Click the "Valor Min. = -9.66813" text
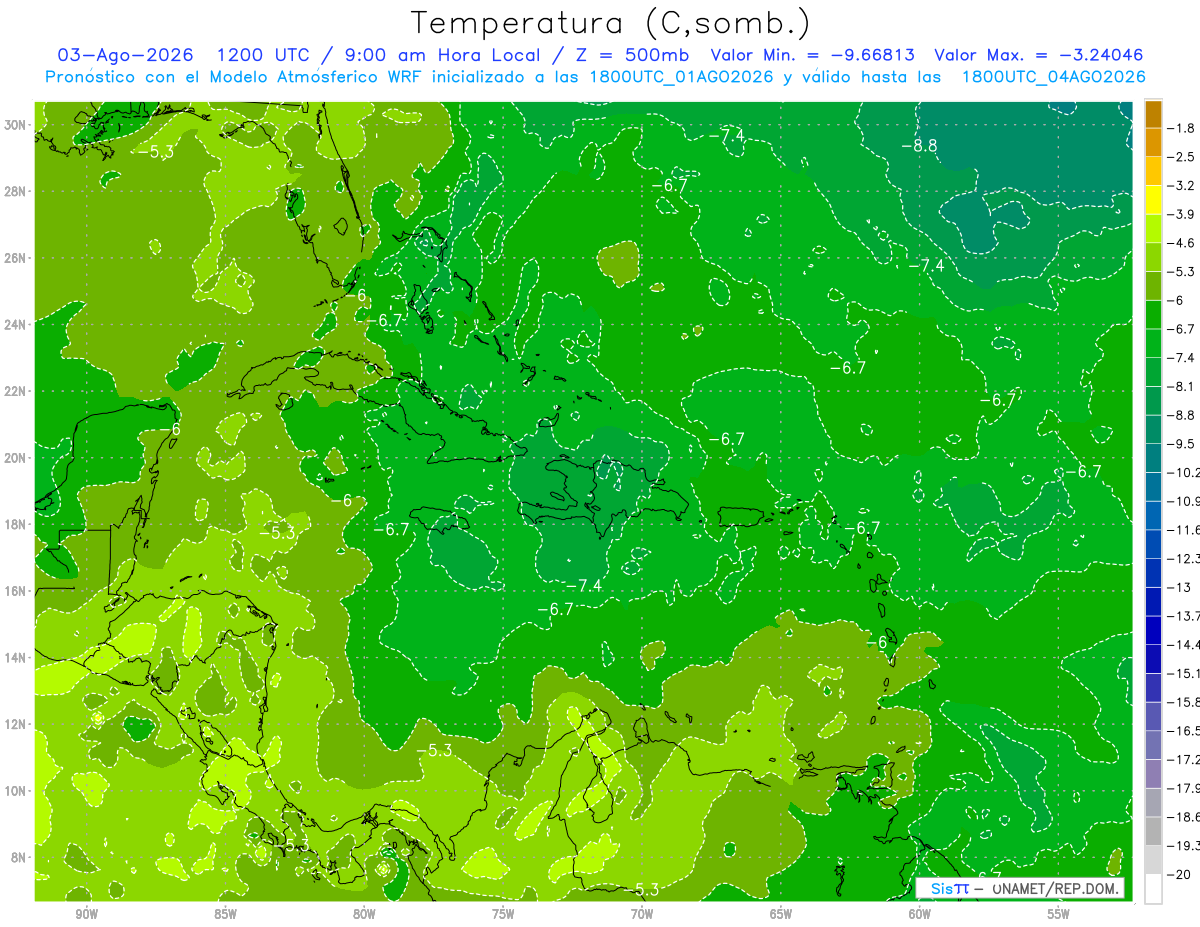The height and width of the screenshot is (927, 1200). coord(812,55)
